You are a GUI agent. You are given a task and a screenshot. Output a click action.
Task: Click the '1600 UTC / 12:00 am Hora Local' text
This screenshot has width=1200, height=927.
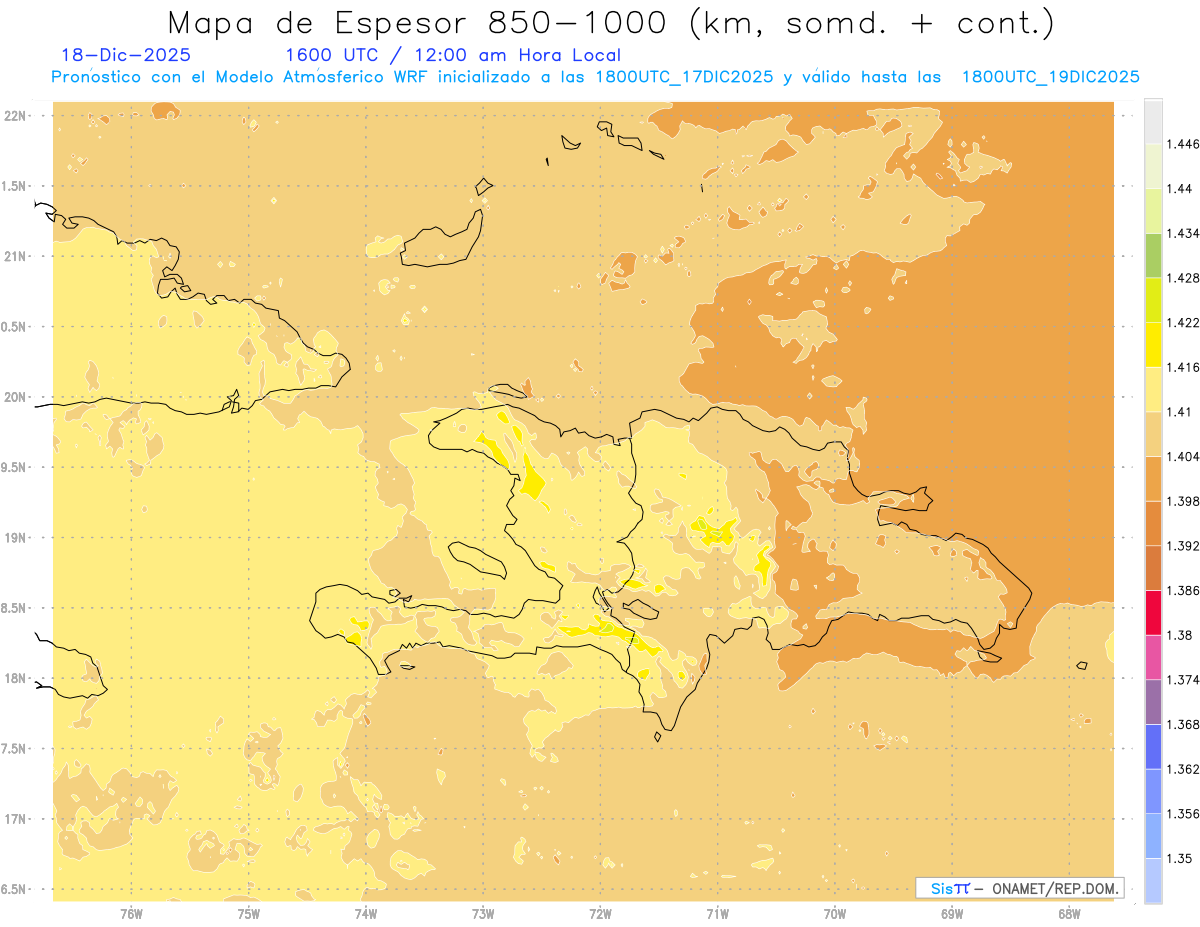point(453,56)
